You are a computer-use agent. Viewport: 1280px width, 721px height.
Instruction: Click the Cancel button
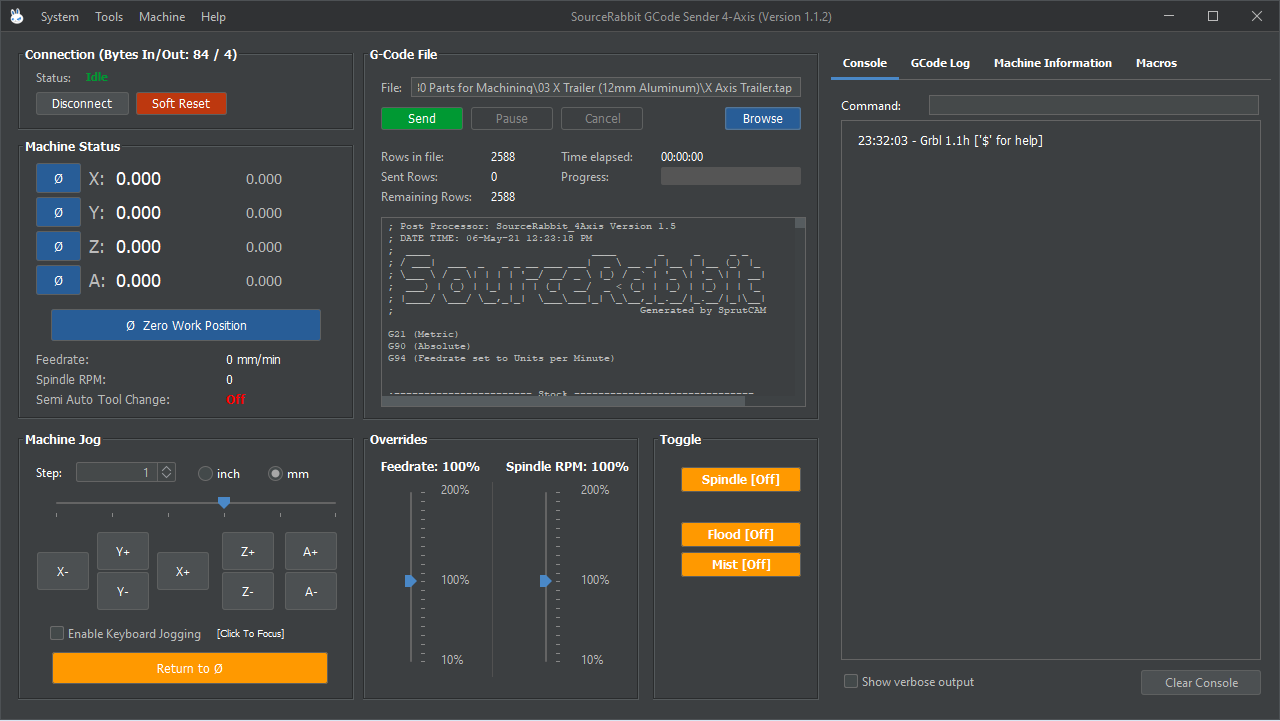[x=602, y=119]
